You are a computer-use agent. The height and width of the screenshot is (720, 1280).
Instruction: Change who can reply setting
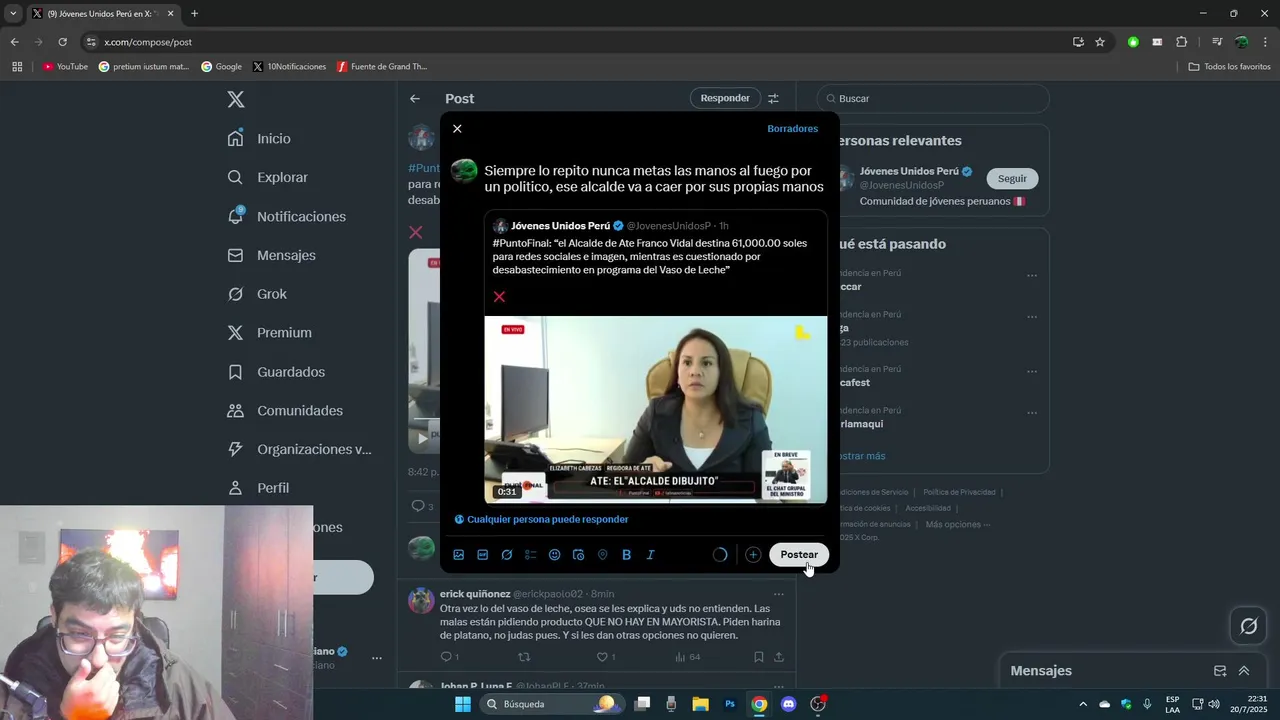point(541,519)
